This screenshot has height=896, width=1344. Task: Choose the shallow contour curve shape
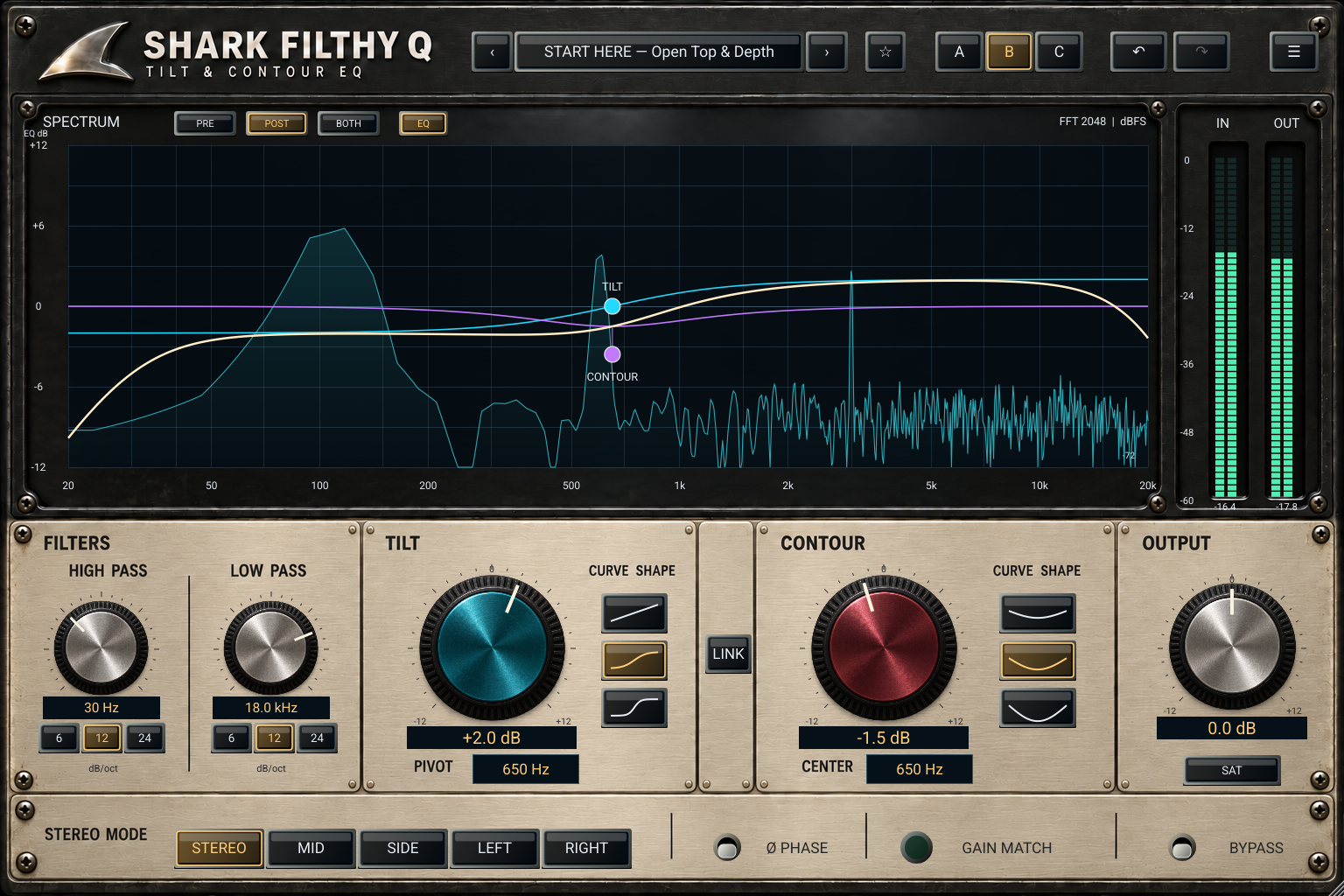(1037, 613)
